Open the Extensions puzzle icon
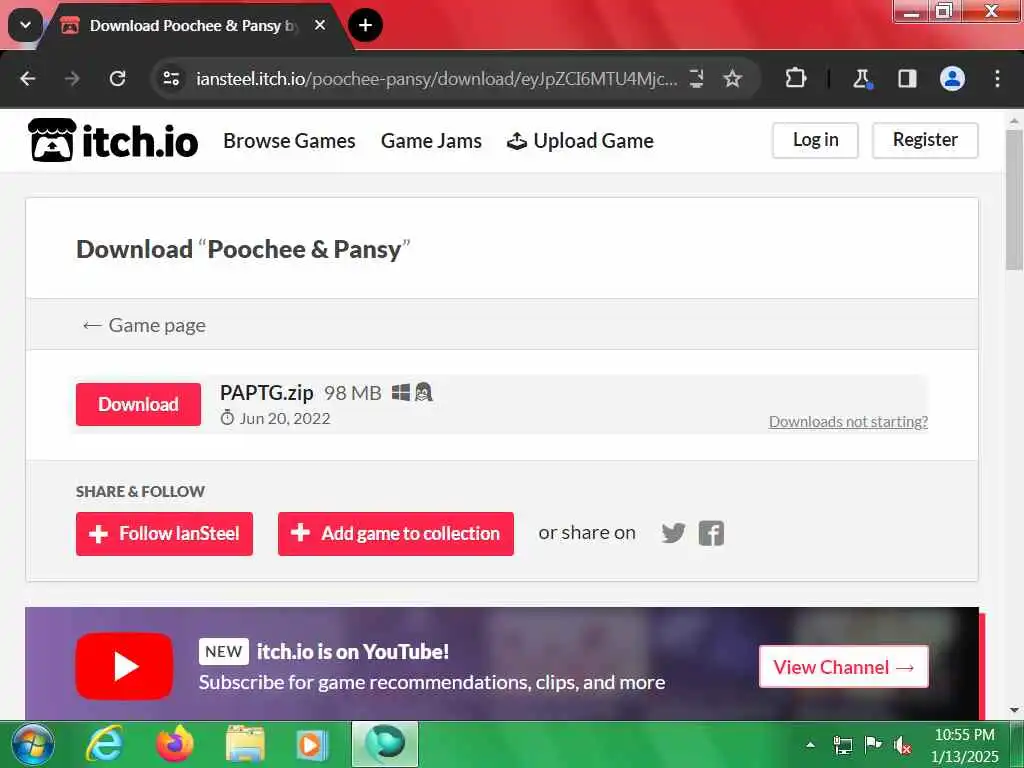Viewport: 1024px width, 768px height. point(795,79)
